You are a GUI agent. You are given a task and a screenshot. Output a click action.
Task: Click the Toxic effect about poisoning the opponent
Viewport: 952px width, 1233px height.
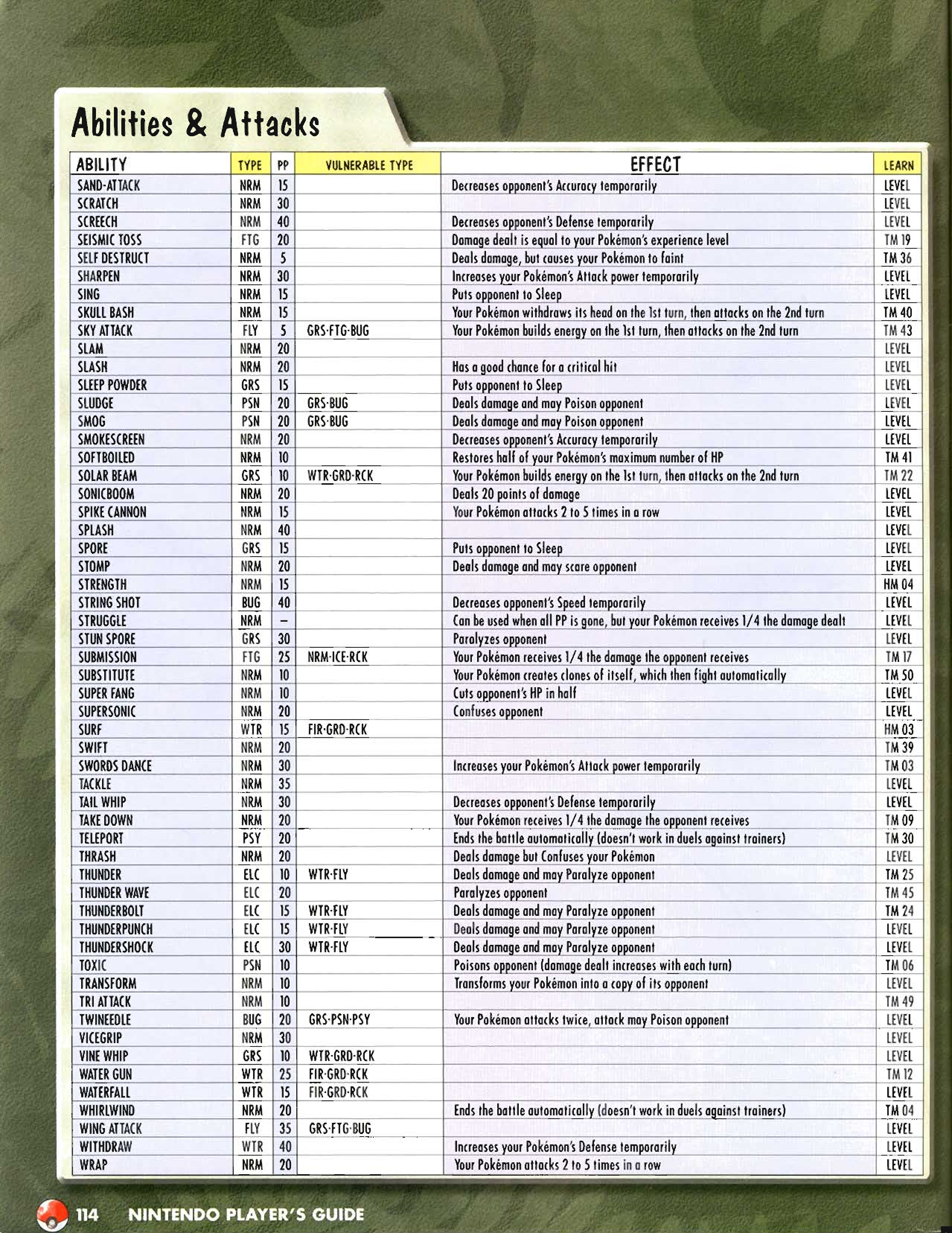point(593,965)
